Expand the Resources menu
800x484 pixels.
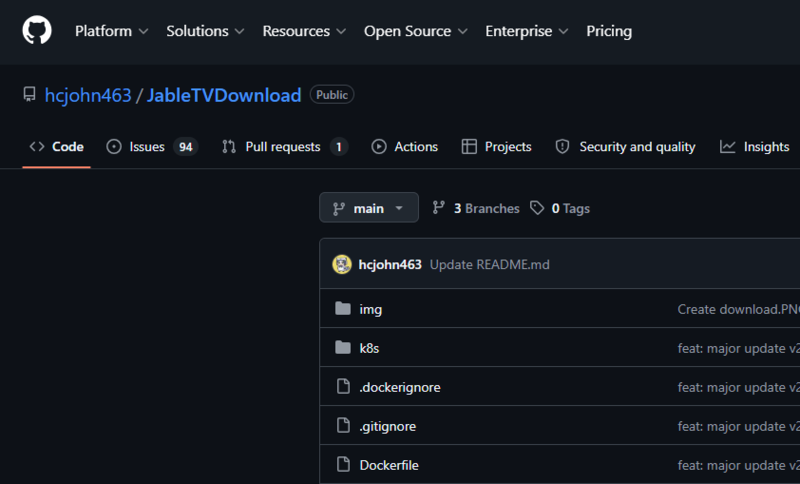[304, 31]
